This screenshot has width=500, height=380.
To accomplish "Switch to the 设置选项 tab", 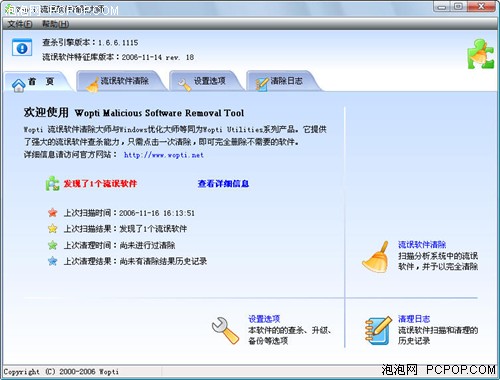I will click(x=206, y=81).
